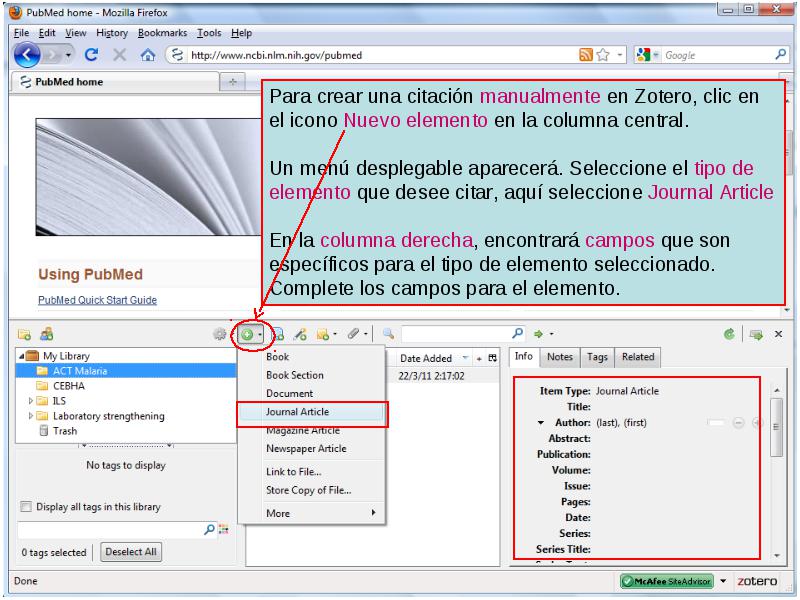Expand the ILS collection

point(31,401)
